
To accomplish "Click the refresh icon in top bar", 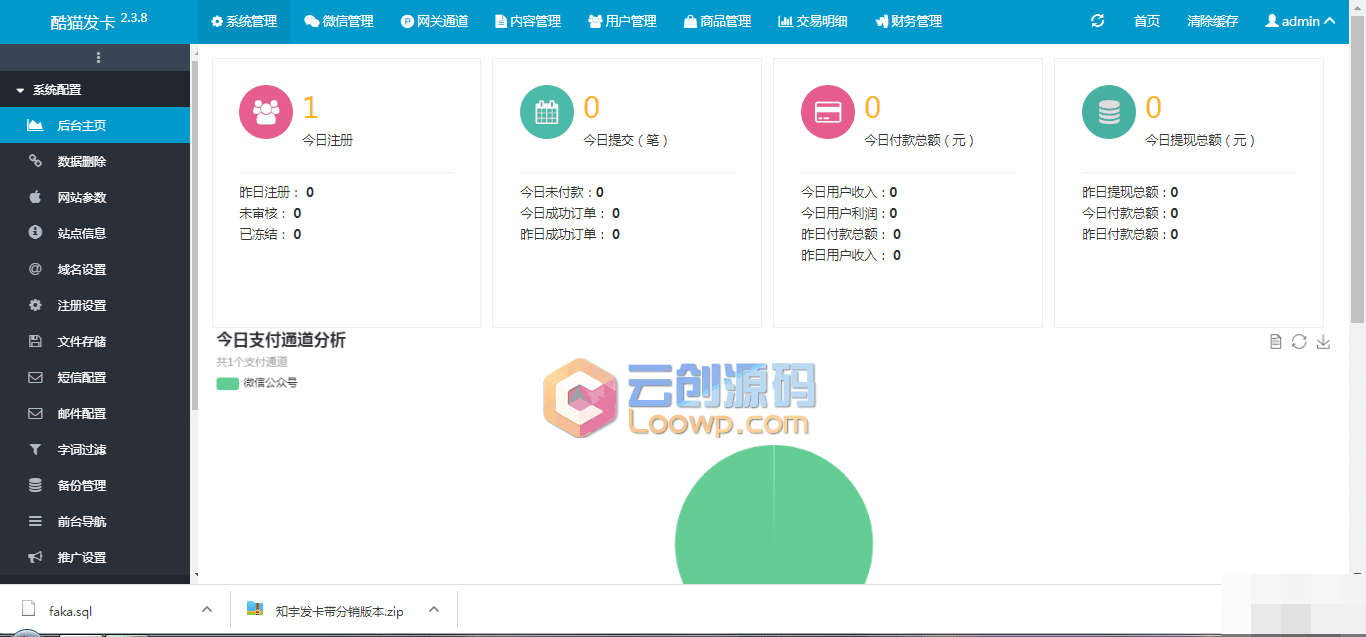I will tap(1097, 21).
